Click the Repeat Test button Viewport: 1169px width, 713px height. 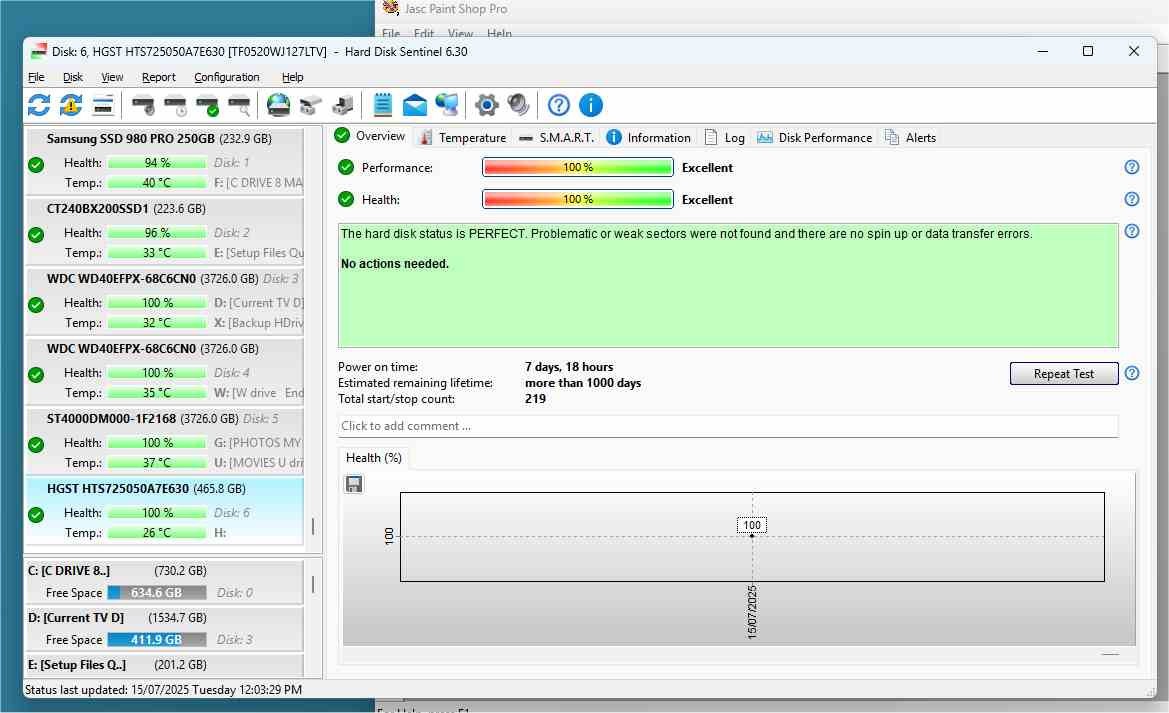tap(1064, 374)
